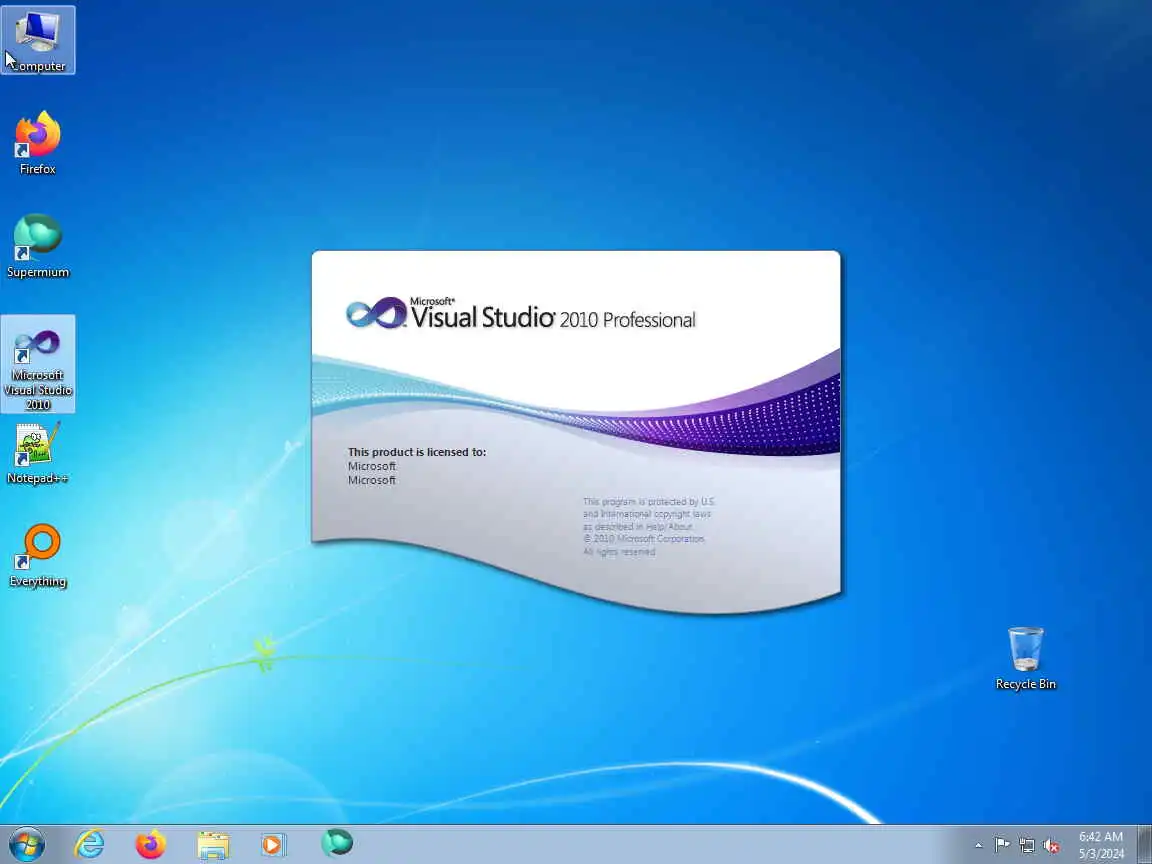The image size is (1152, 864).
Task: Click the Visual Studio 2010 Professional splash logo
Action: pyautogui.click(x=520, y=314)
